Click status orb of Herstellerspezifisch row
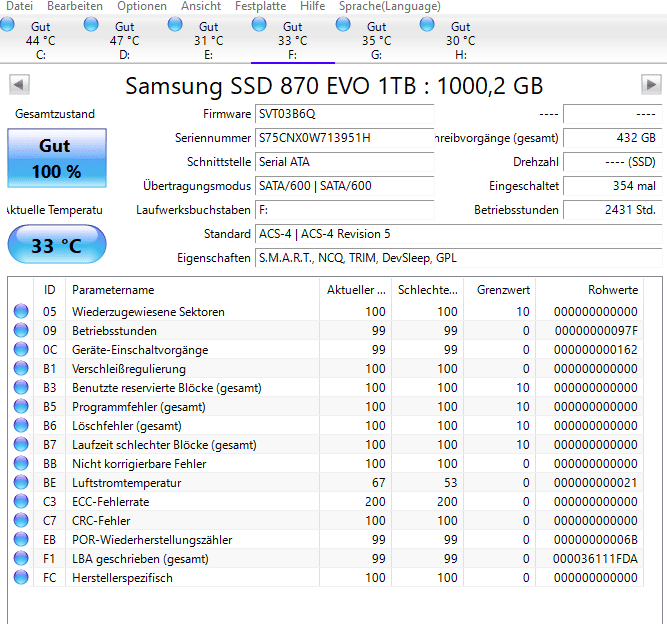The image size is (667, 624). tap(21, 577)
